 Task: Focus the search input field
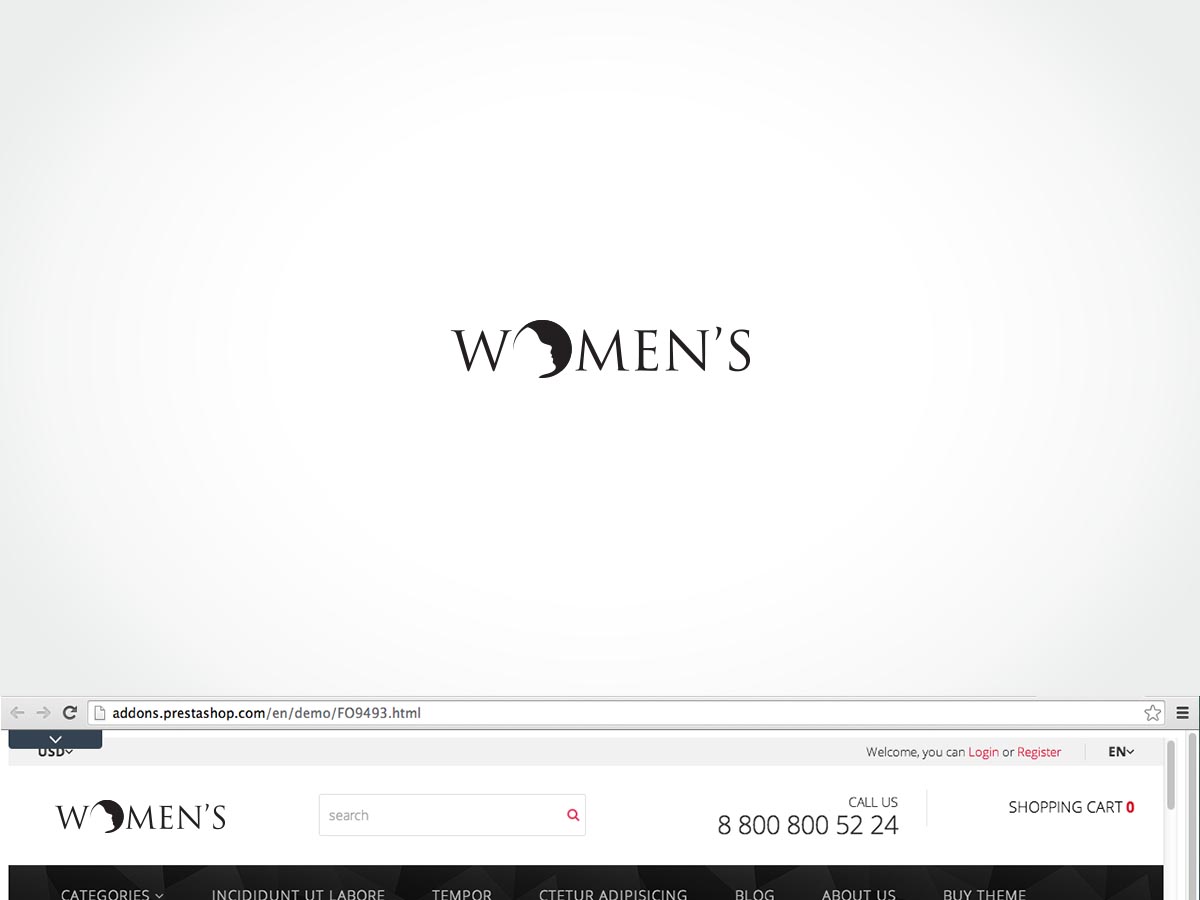tap(440, 815)
